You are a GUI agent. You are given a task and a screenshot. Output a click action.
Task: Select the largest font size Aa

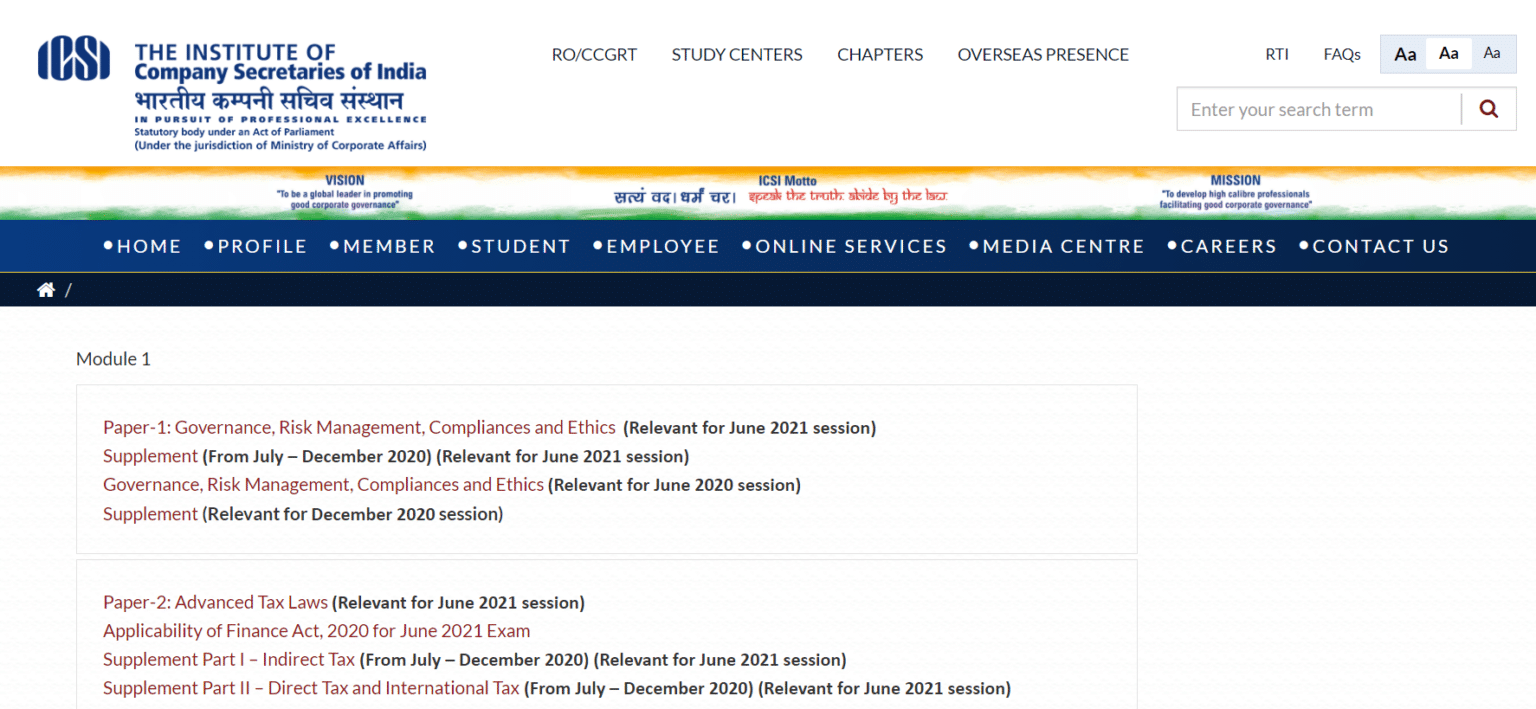pyautogui.click(x=1405, y=54)
